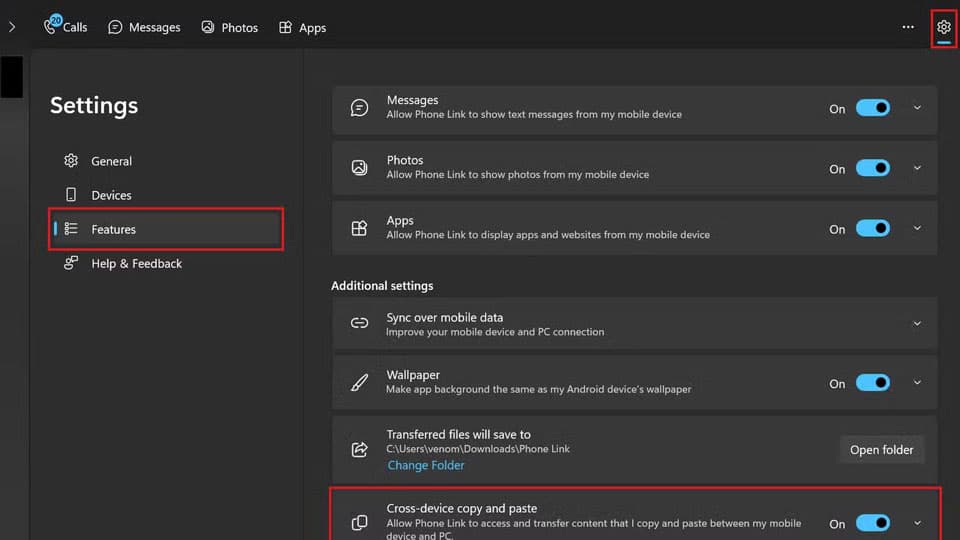This screenshot has width=960, height=540.
Task: Open the Apps tab in the top bar
Action: 302,27
